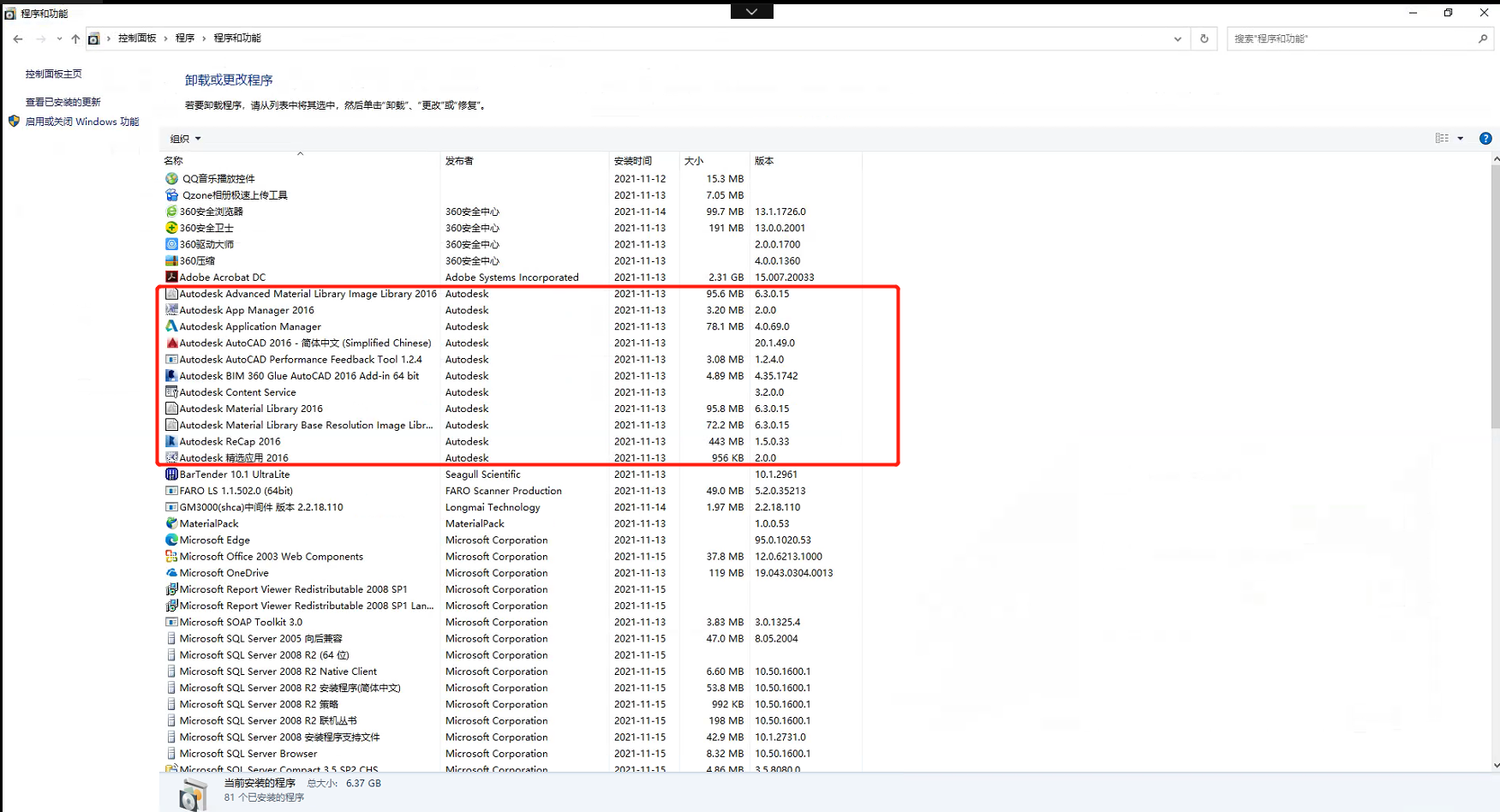The height and width of the screenshot is (812, 1500).
Task: Click the Autodesk ReCap 2016 icon
Action: click(171, 441)
